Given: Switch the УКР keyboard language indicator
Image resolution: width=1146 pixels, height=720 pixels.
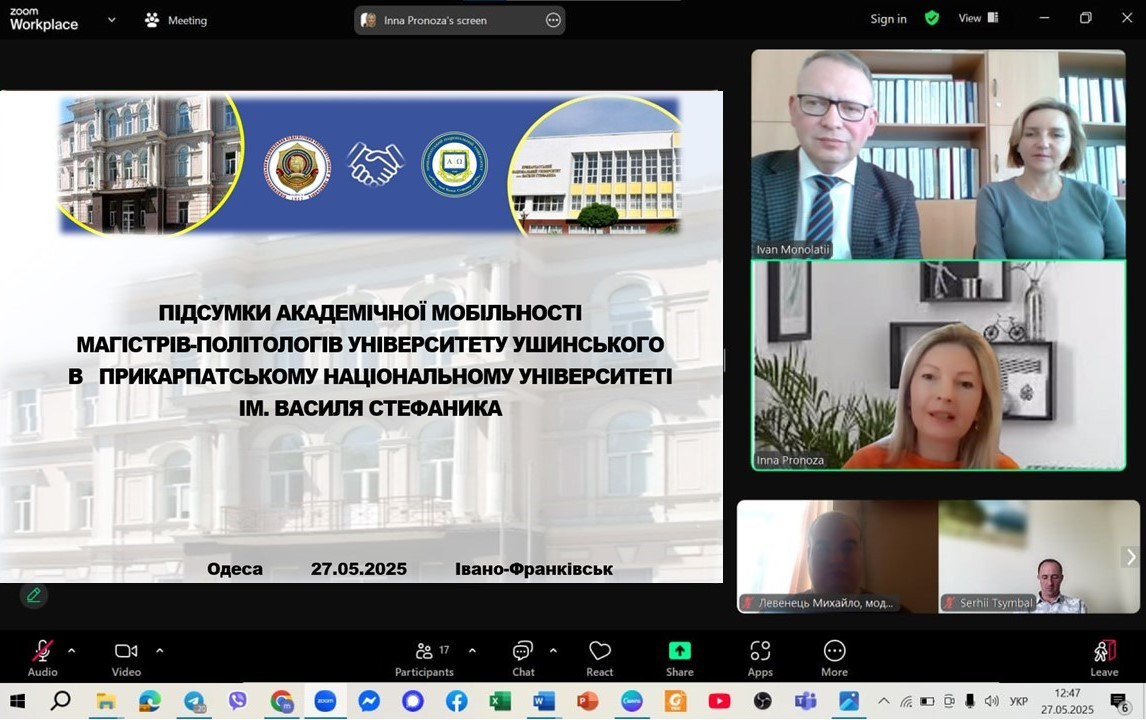Looking at the screenshot, I should [x=1019, y=702].
